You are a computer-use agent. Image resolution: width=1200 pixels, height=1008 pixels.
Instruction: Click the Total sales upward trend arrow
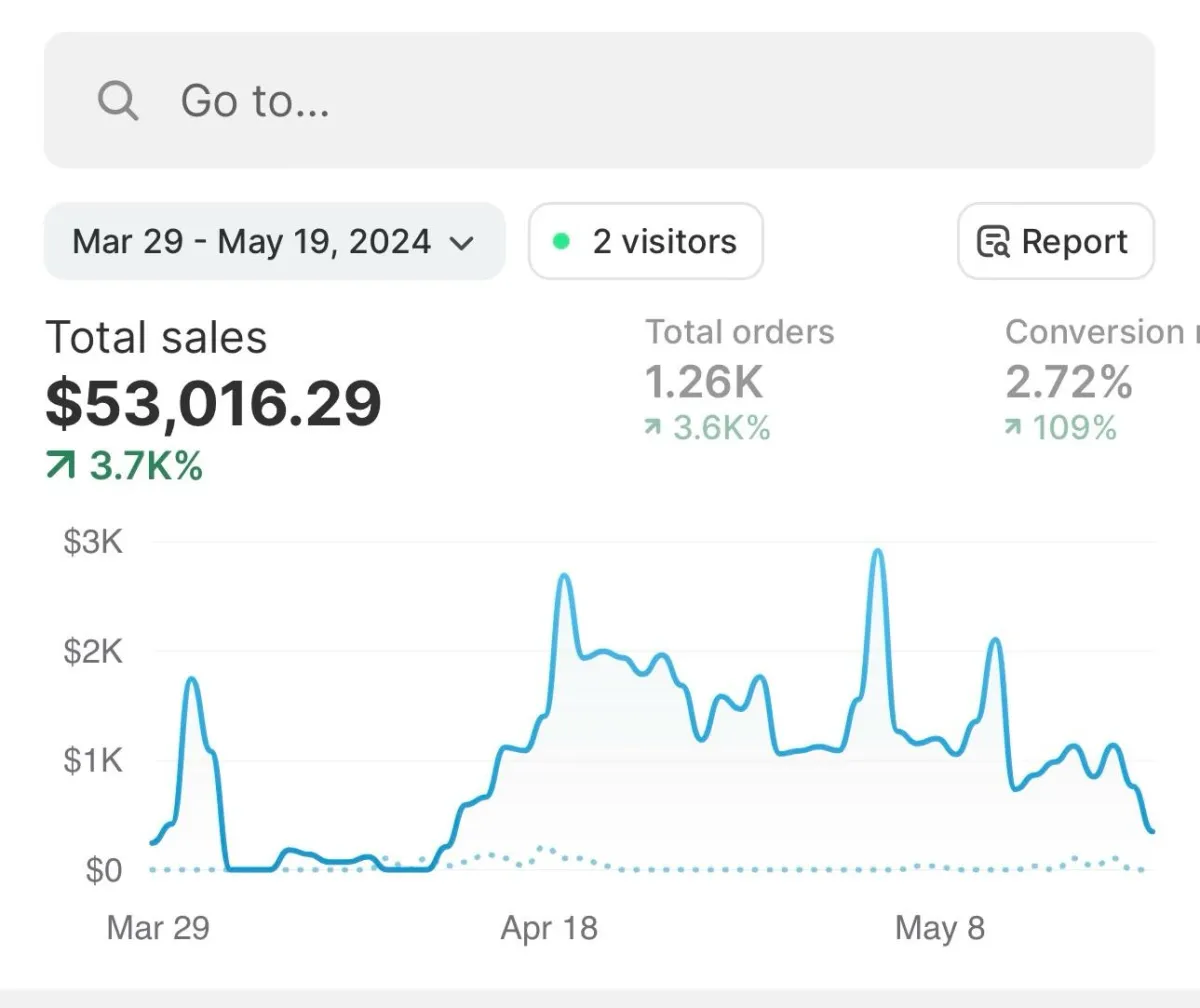[61, 466]
